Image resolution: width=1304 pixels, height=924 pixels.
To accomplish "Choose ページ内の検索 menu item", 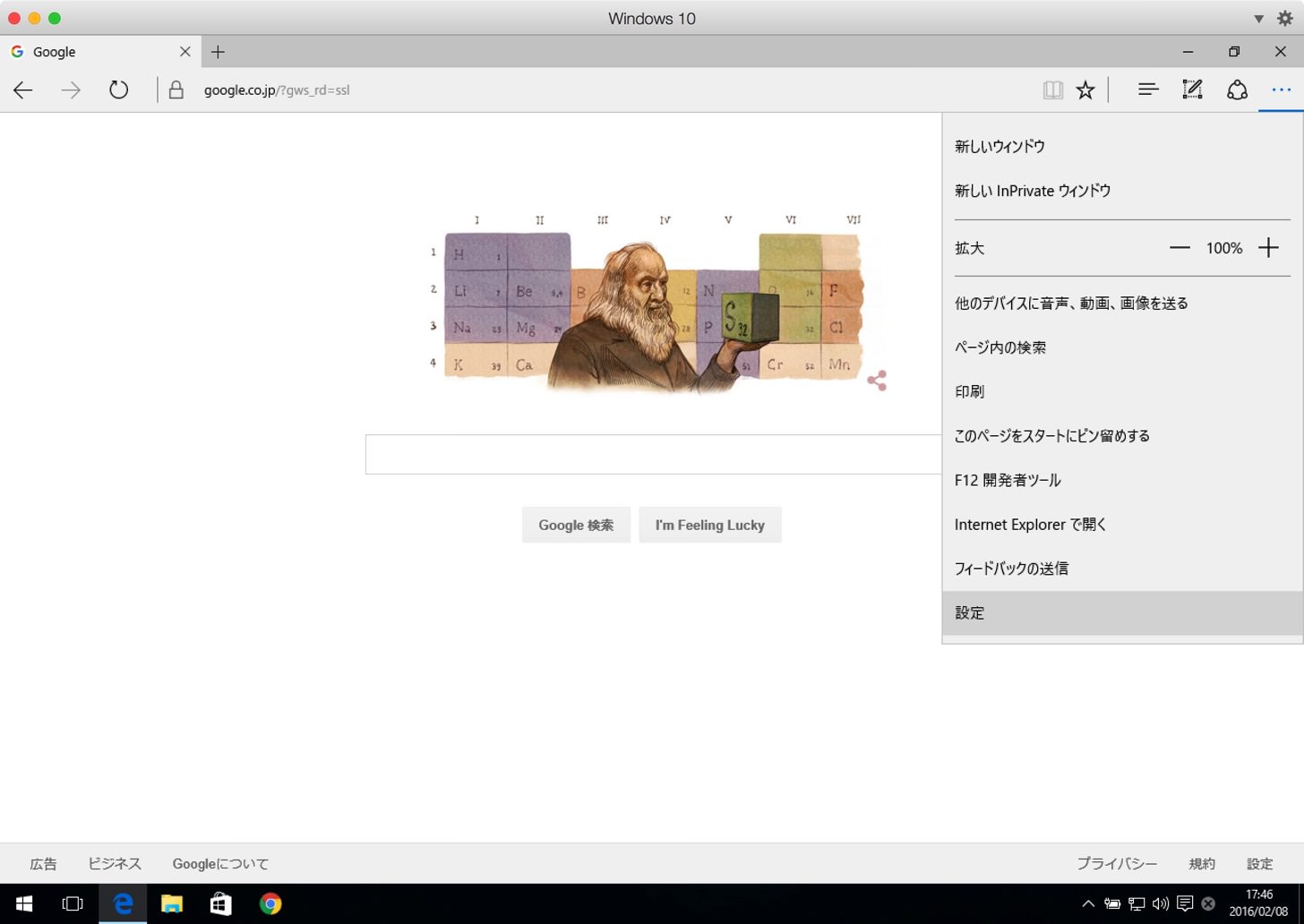I will (1121, 347).
